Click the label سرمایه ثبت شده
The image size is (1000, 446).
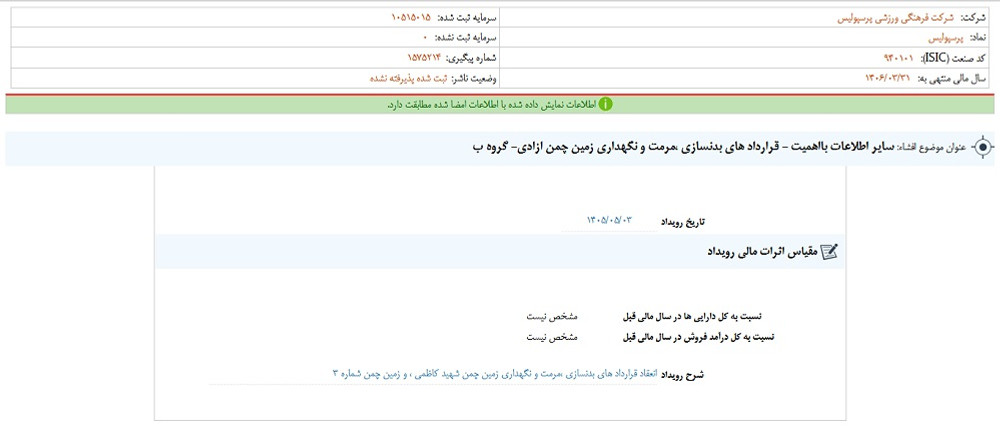(x=467, y=19)
